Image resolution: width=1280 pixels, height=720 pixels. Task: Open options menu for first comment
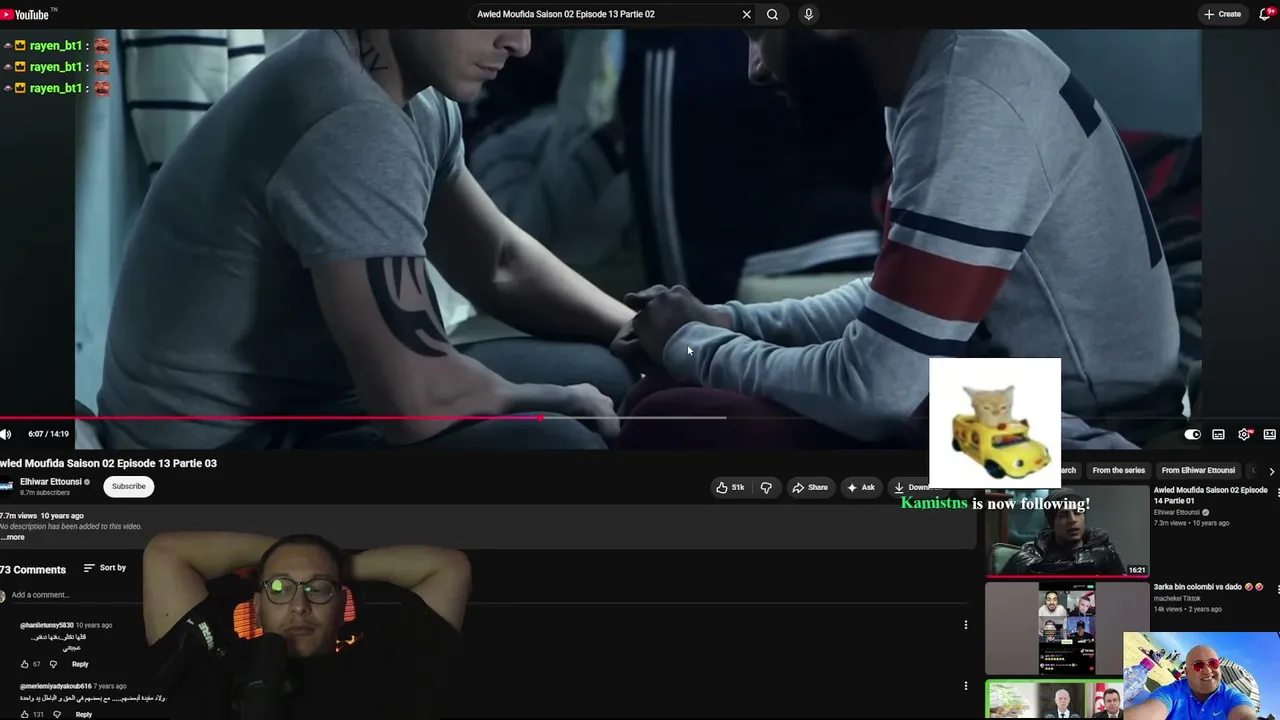966,625
